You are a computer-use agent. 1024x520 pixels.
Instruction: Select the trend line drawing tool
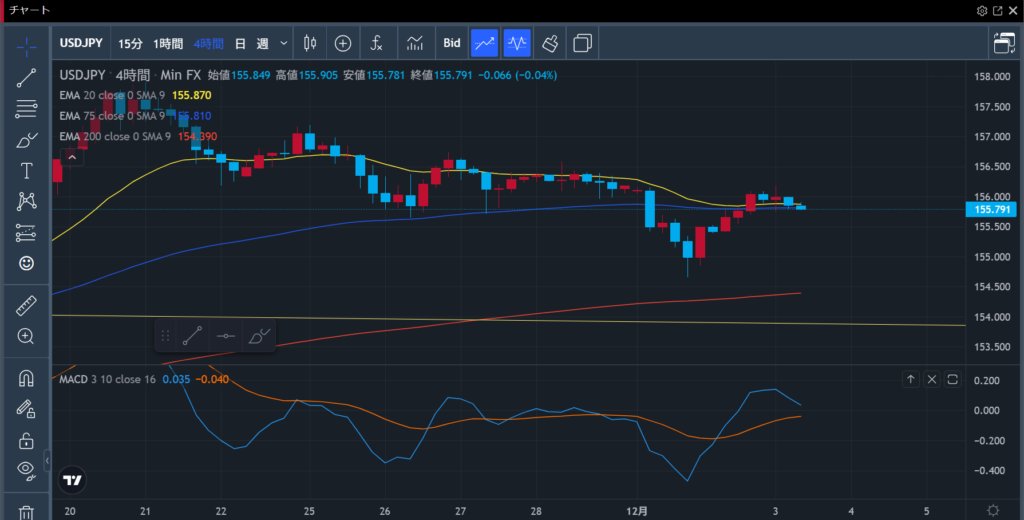(26, 77)
